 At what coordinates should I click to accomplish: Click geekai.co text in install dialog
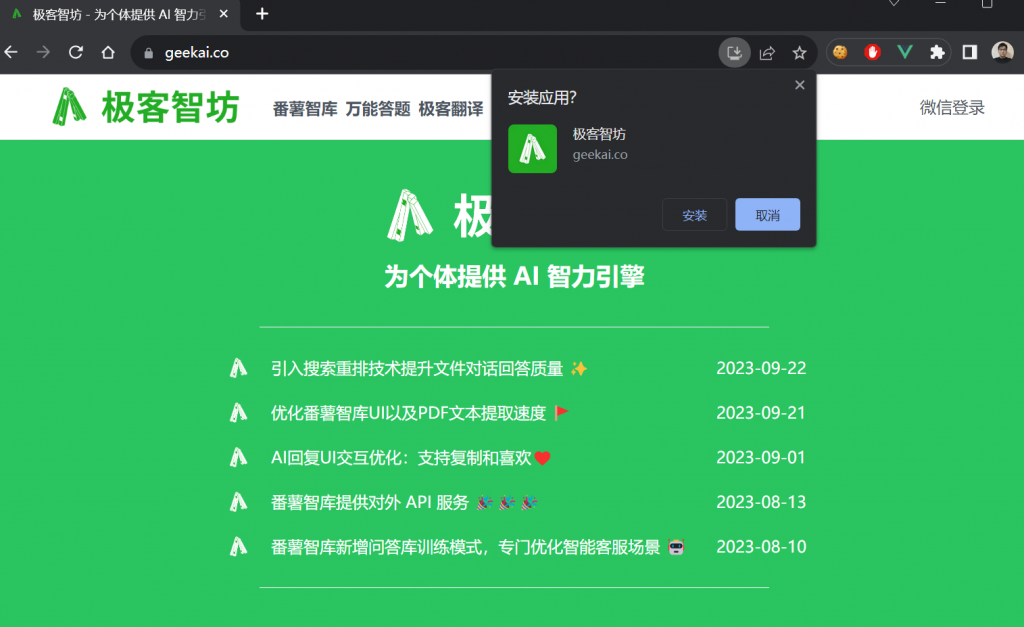(600, 155)
